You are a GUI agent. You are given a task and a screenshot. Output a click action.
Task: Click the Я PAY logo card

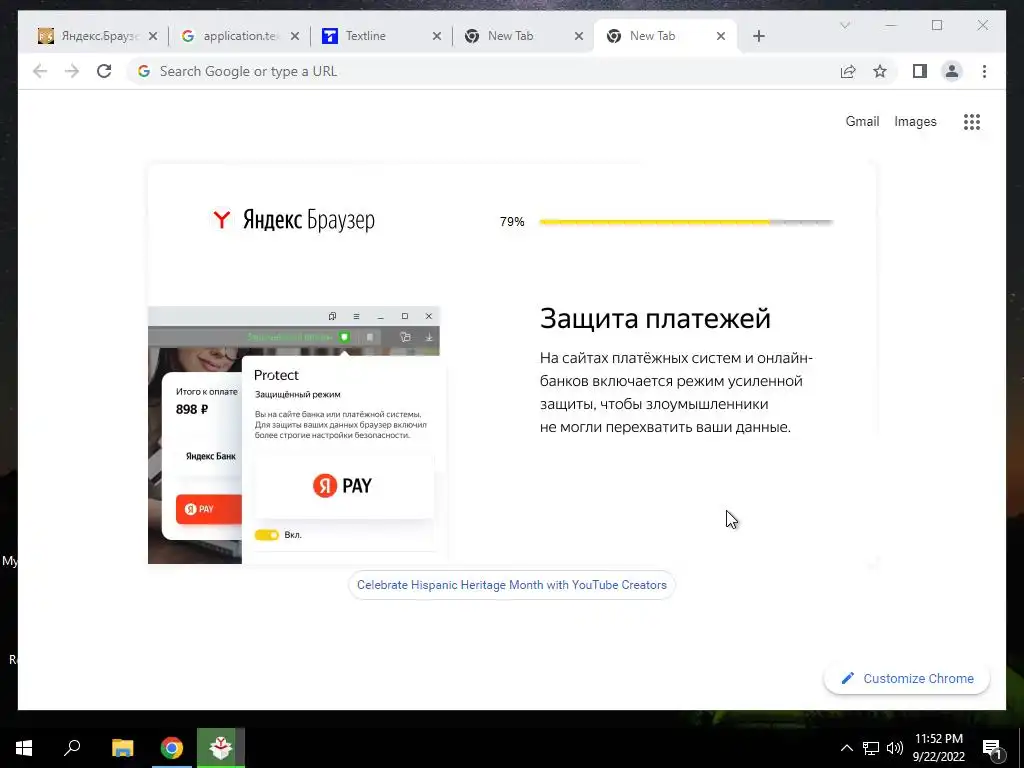[344, 486]
